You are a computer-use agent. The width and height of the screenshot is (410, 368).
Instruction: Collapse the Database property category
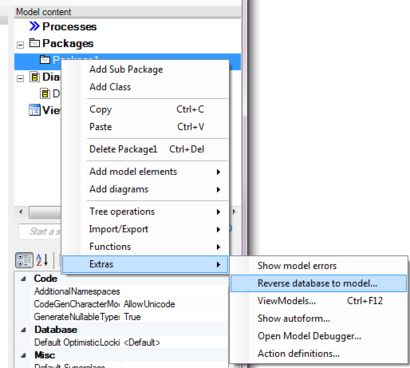coord(23,330)
